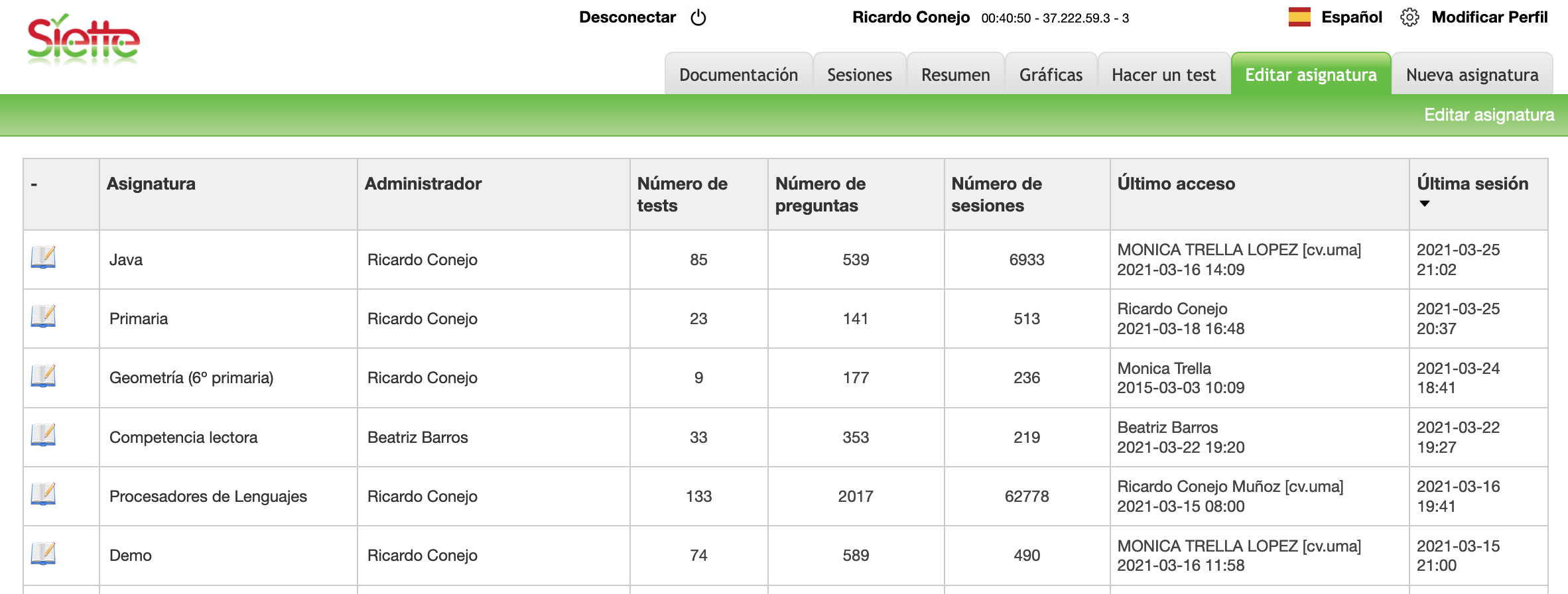Open edit icon for Procesadores de Lenguajes
Image resolution: width=1568 pixels, height=594 pixels.
point(43,494)
